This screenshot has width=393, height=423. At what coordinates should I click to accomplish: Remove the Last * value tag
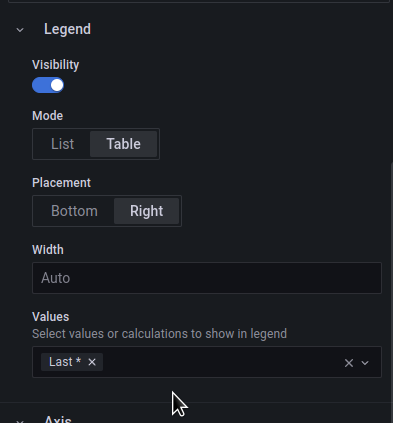click(x=92, y=362)
